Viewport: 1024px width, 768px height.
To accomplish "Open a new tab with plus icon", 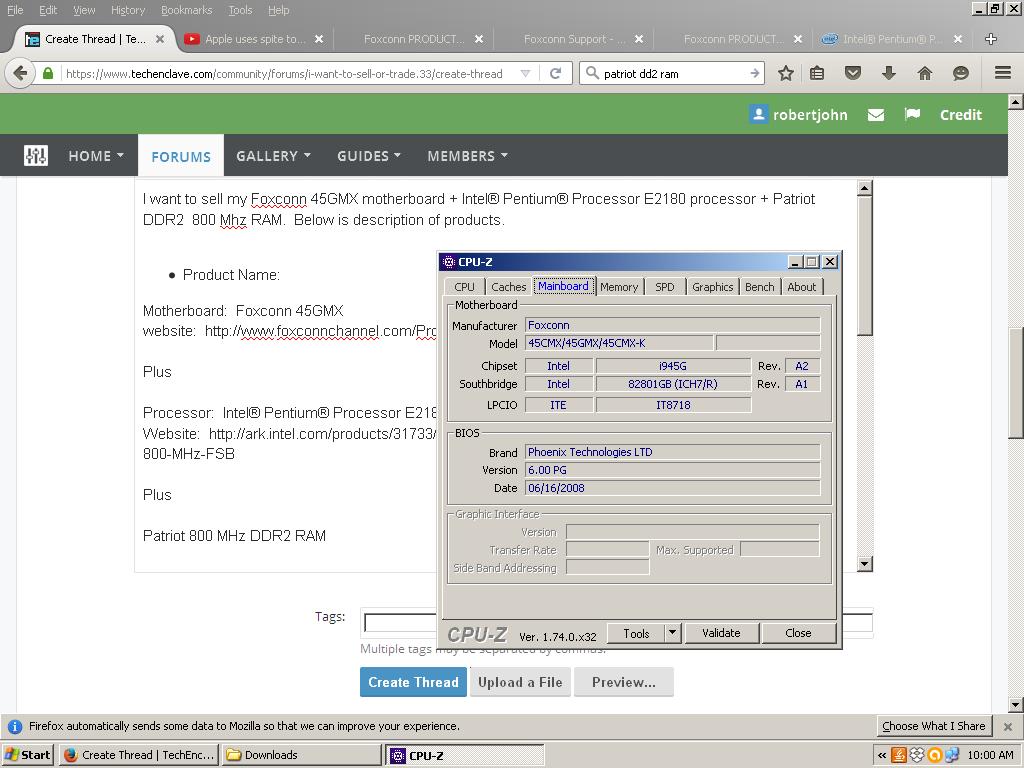I will pyautogui.click(x=991, y=39).
